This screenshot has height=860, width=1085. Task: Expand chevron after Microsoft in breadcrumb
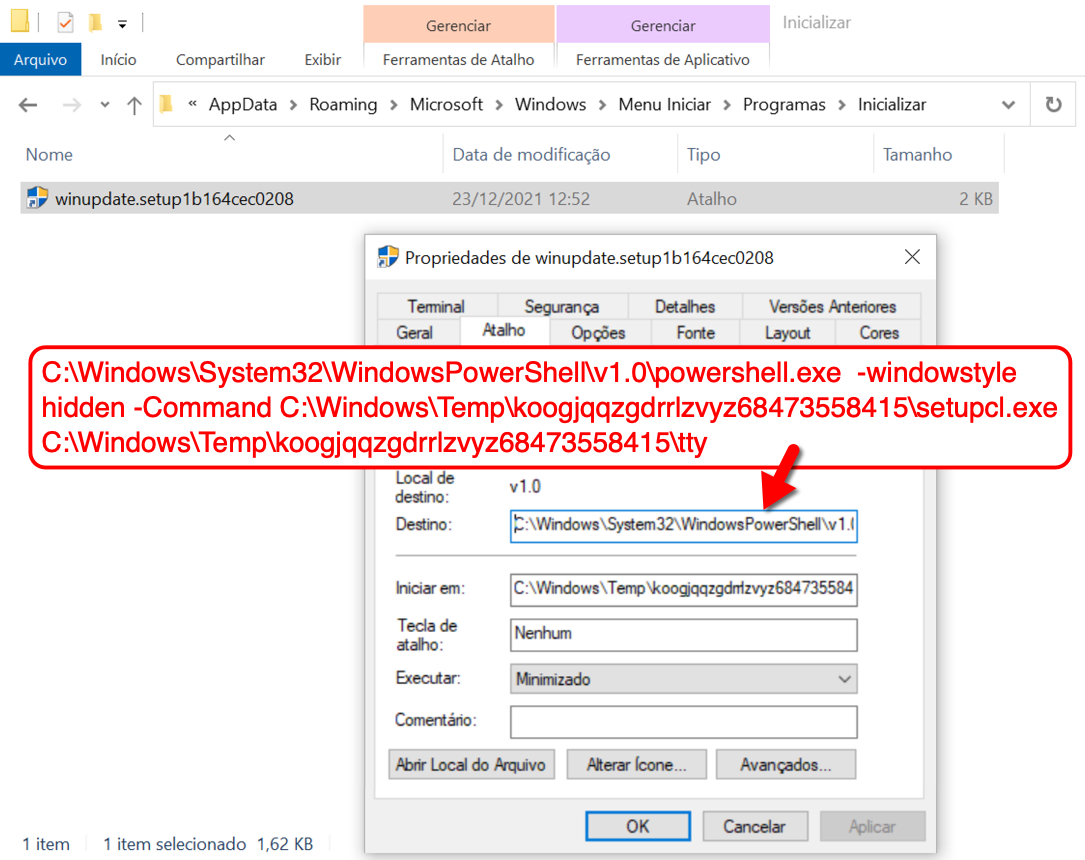[499, 105]
